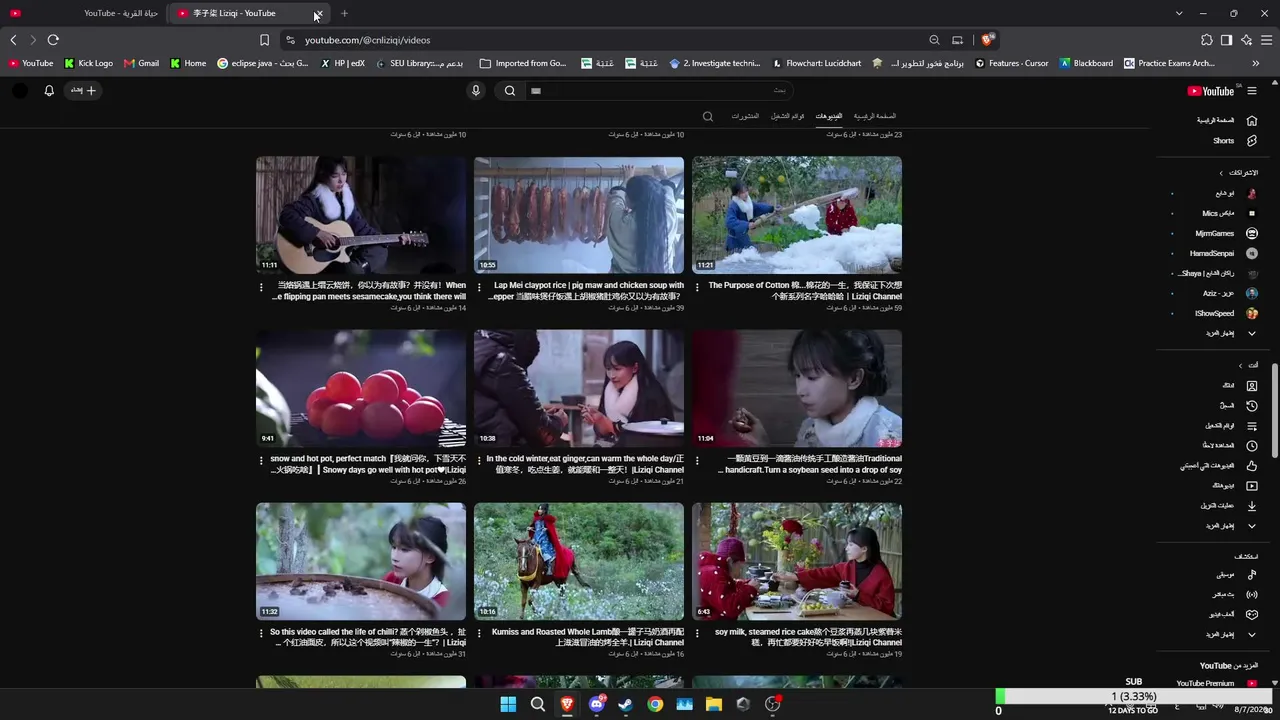1280x720 pixels.
Task: Show hidden bookmarks with the overflow chevron
Action: (1256, 63)
